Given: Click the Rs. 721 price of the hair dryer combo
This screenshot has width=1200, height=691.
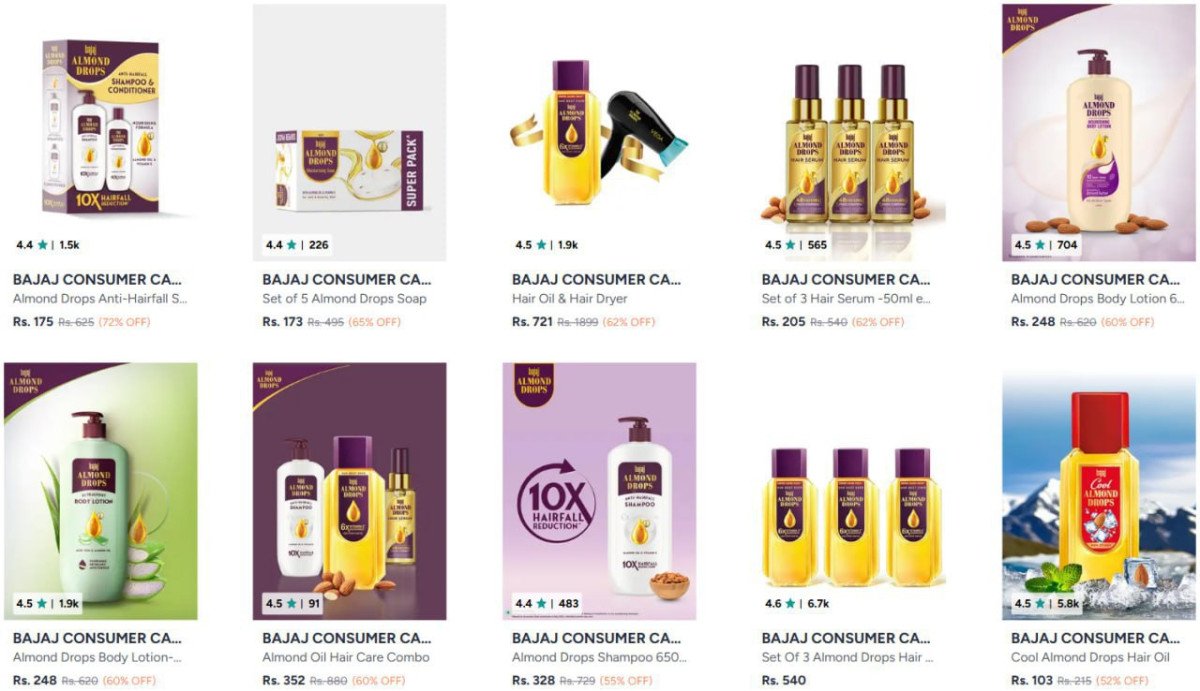Looking at the screenshot, I should [x=532, y=322].
